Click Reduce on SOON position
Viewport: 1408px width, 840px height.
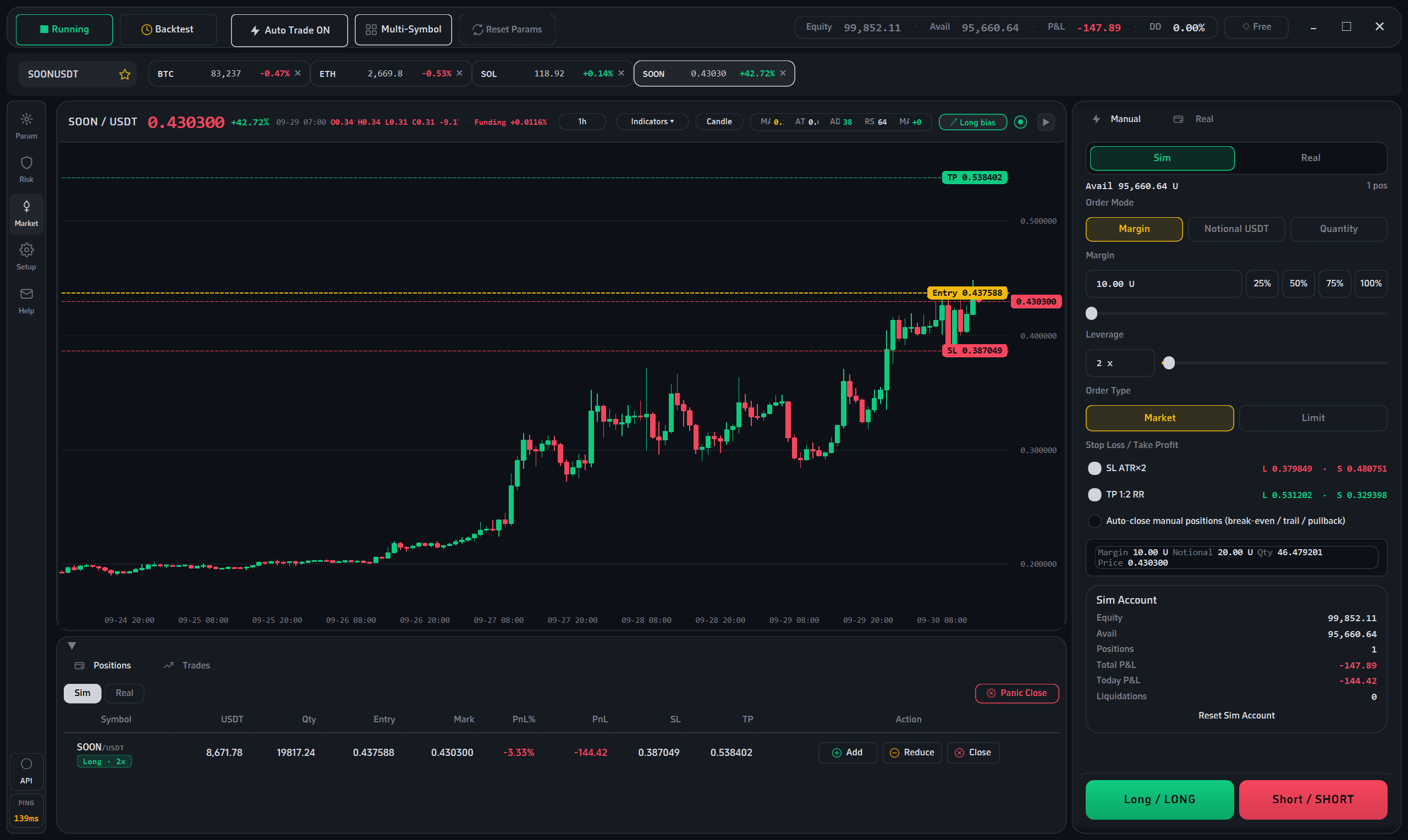click(911, 752)
